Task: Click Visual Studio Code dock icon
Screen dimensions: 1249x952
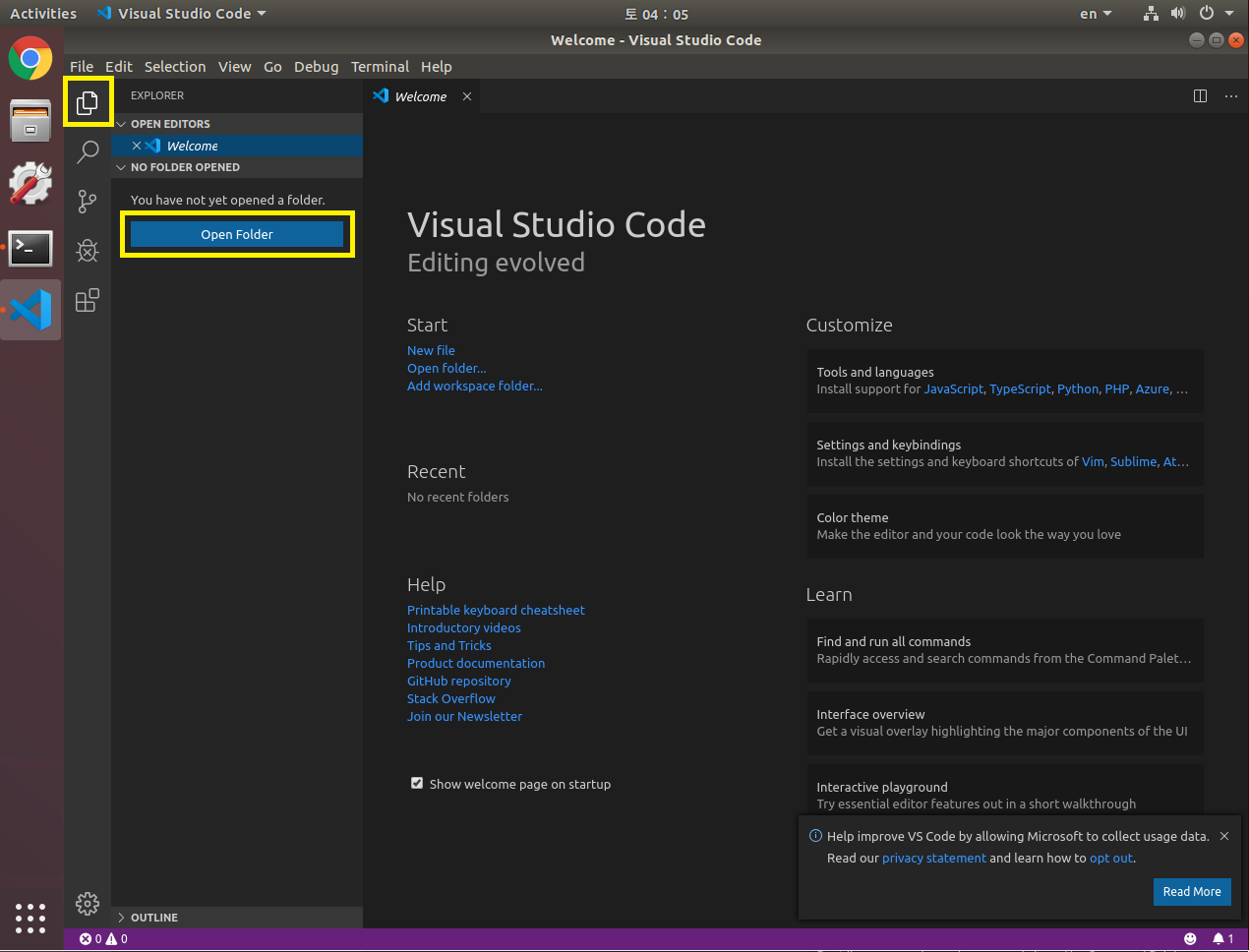Action: tap(30, 310)
